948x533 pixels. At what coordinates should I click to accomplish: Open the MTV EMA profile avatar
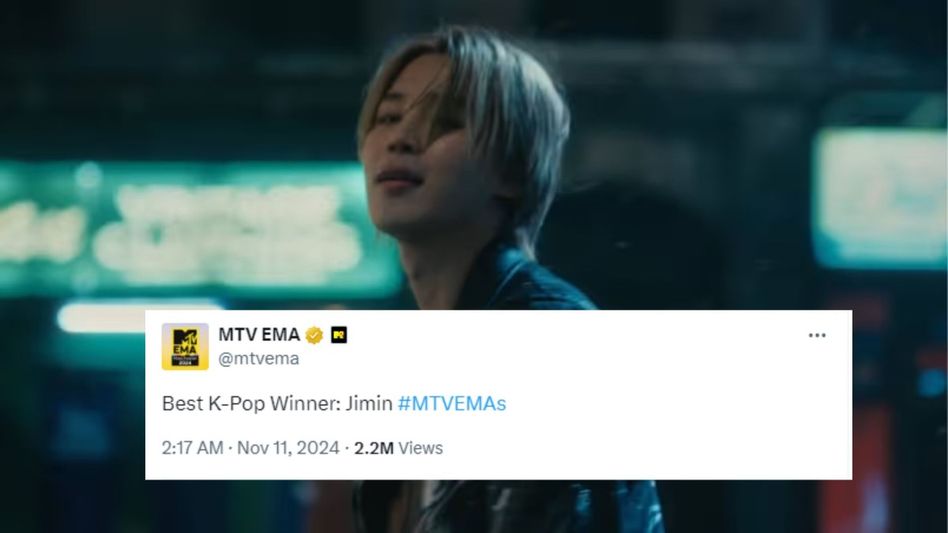point(185,346)
